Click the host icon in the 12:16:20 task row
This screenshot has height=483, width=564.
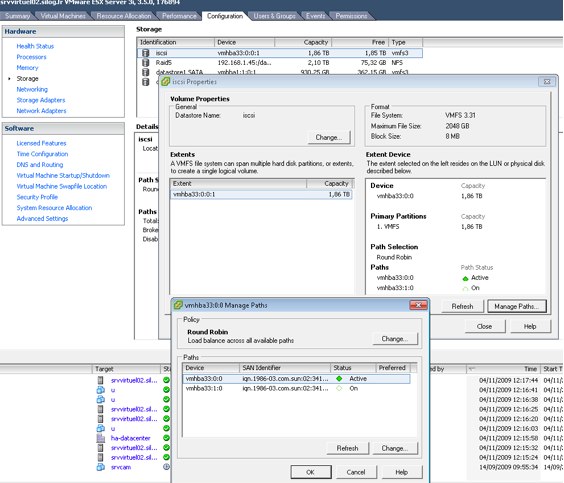100,419
